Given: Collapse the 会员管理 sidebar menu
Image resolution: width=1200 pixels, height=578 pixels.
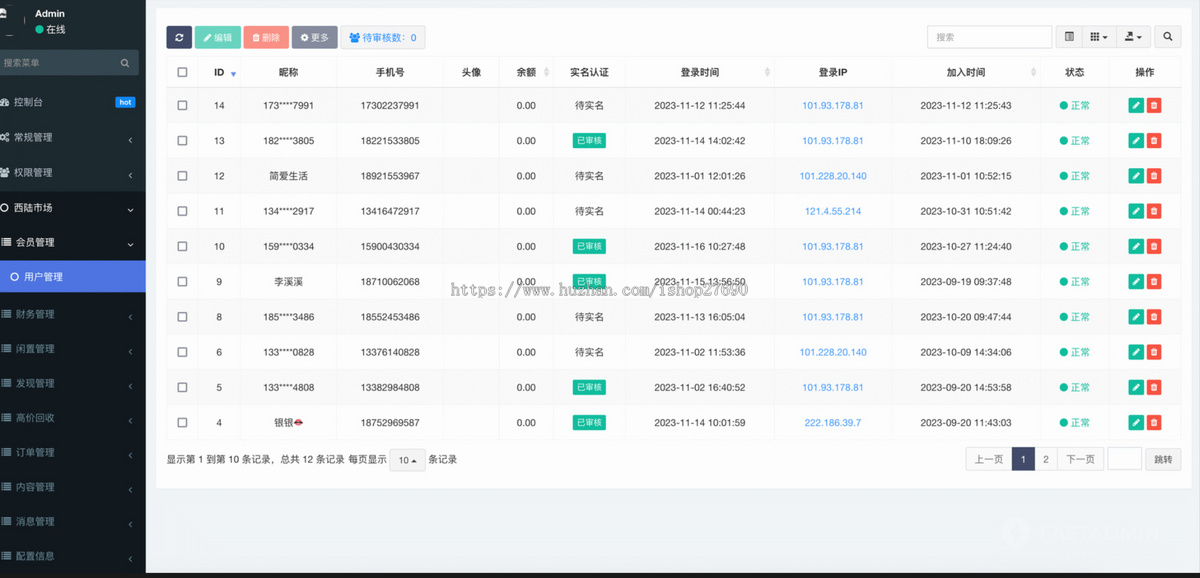Looking at the screenshot, I should [x=72, y=242].
